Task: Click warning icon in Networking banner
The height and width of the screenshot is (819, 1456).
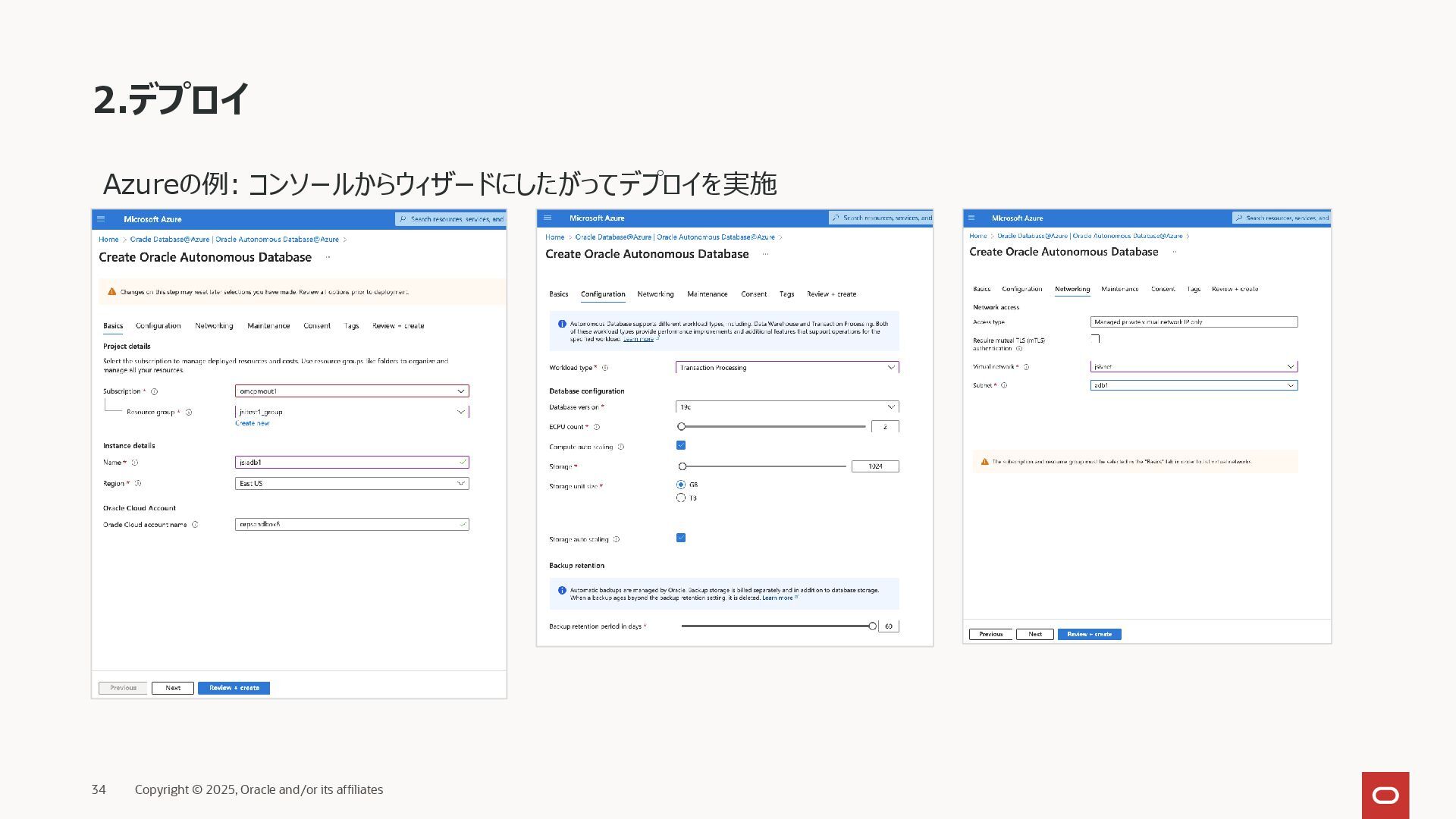Action: pos(985,462)
